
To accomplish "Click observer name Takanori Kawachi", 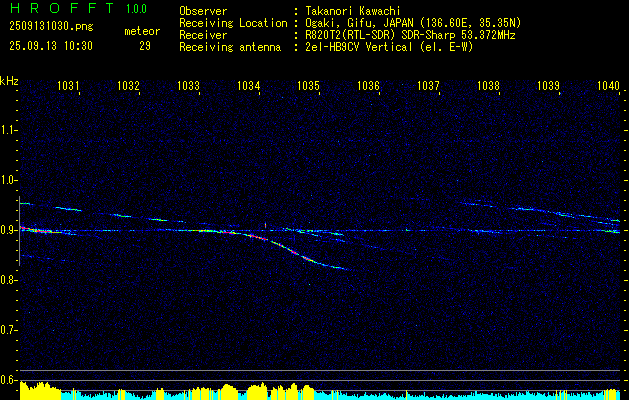I will point(353,11).
